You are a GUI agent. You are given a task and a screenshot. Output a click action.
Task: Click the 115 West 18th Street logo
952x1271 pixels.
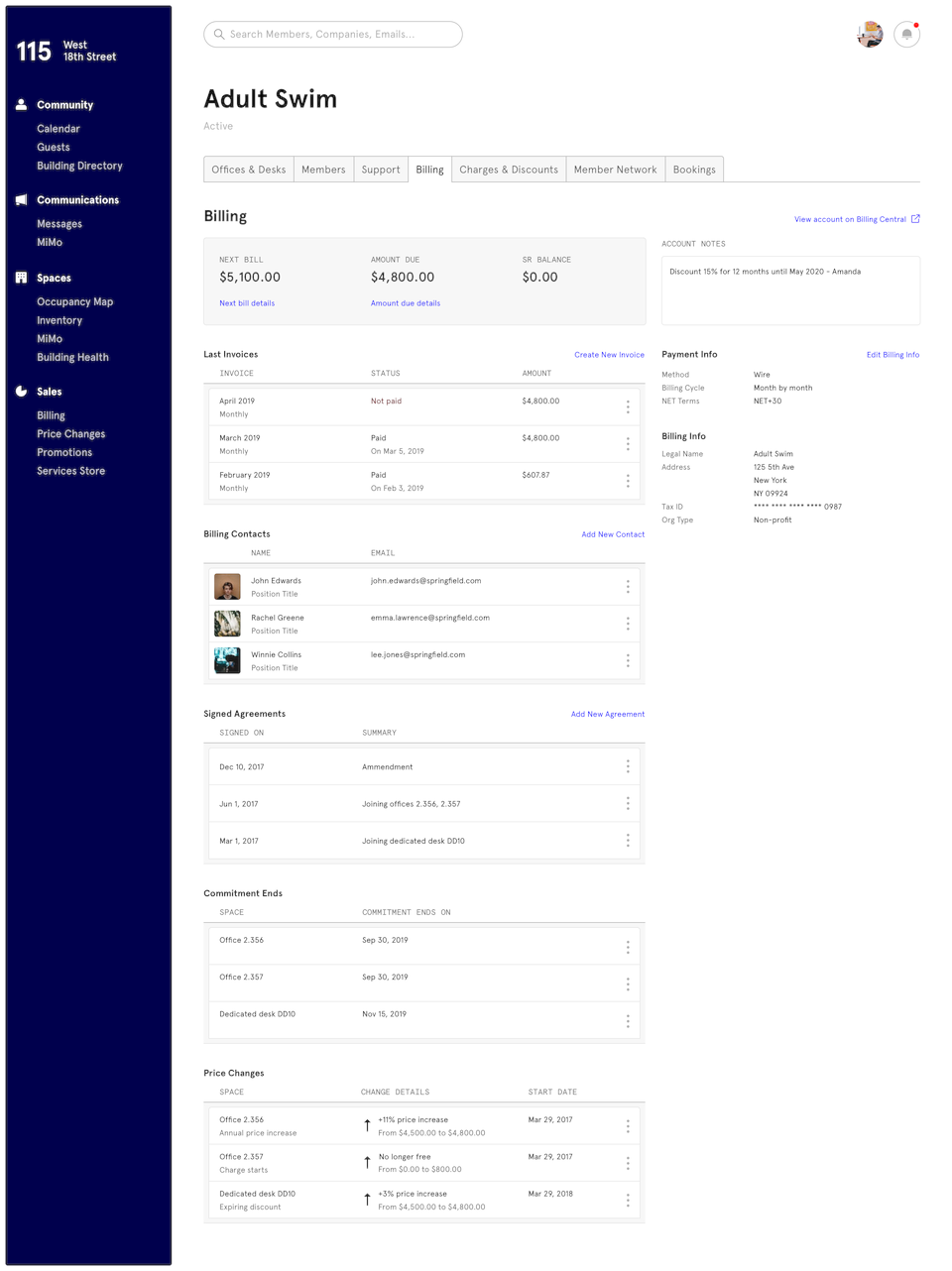[66, 51]
